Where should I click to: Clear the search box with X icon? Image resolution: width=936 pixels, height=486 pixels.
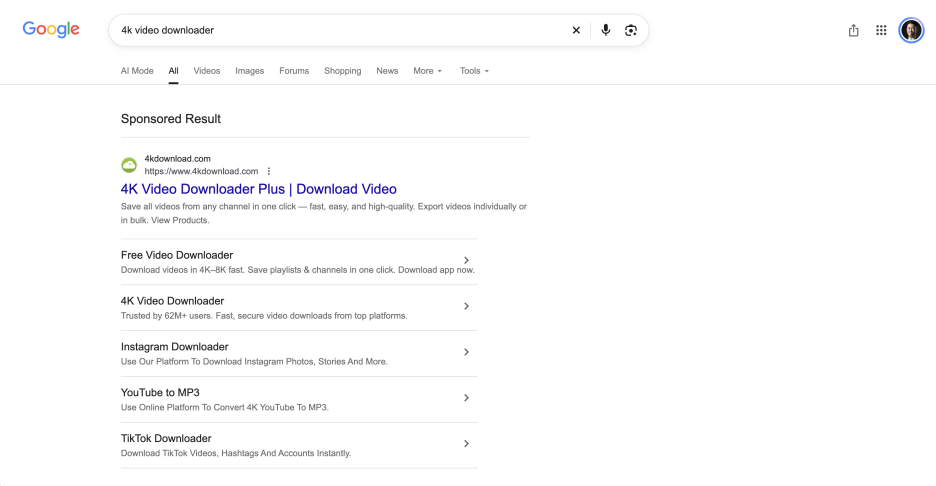tap(576, 30)
